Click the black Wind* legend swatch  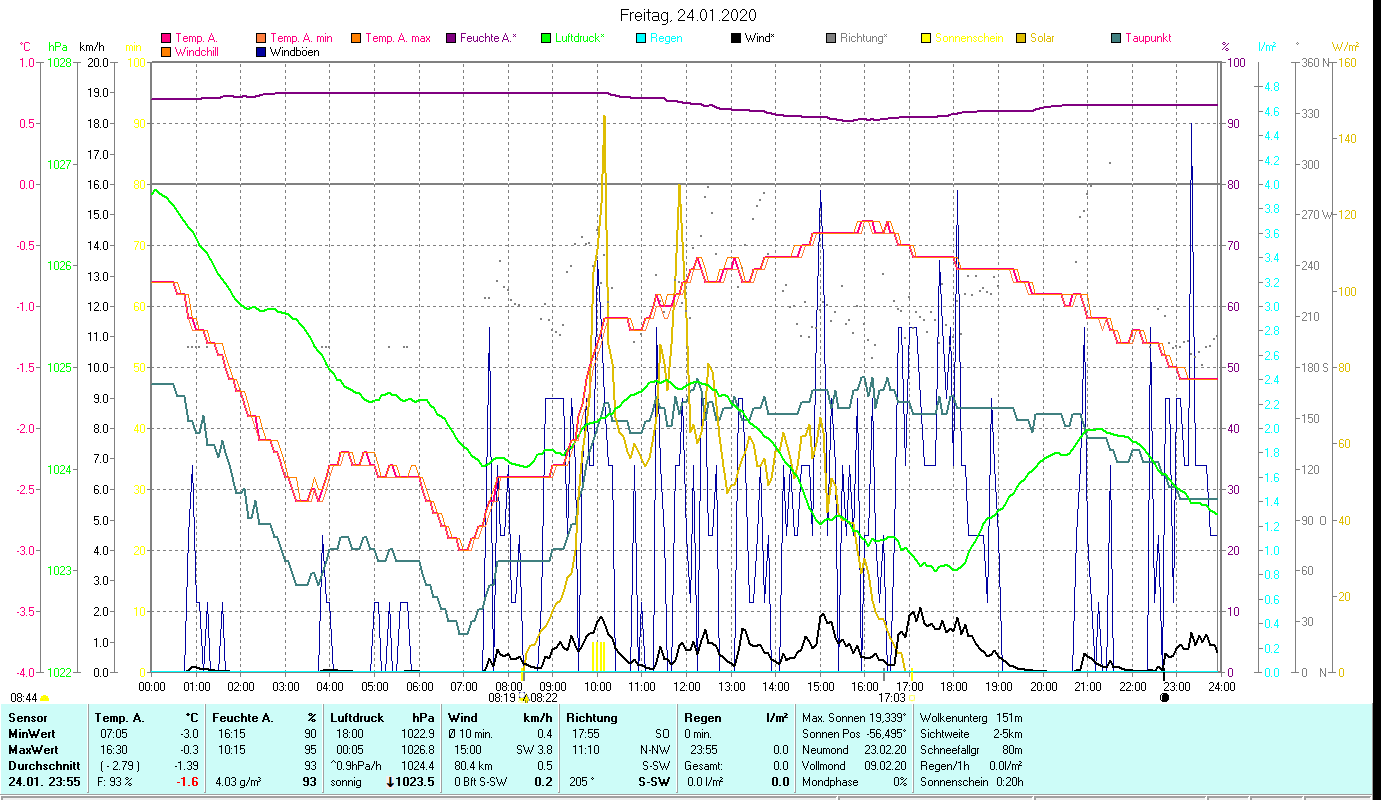(x=736, y=39)
